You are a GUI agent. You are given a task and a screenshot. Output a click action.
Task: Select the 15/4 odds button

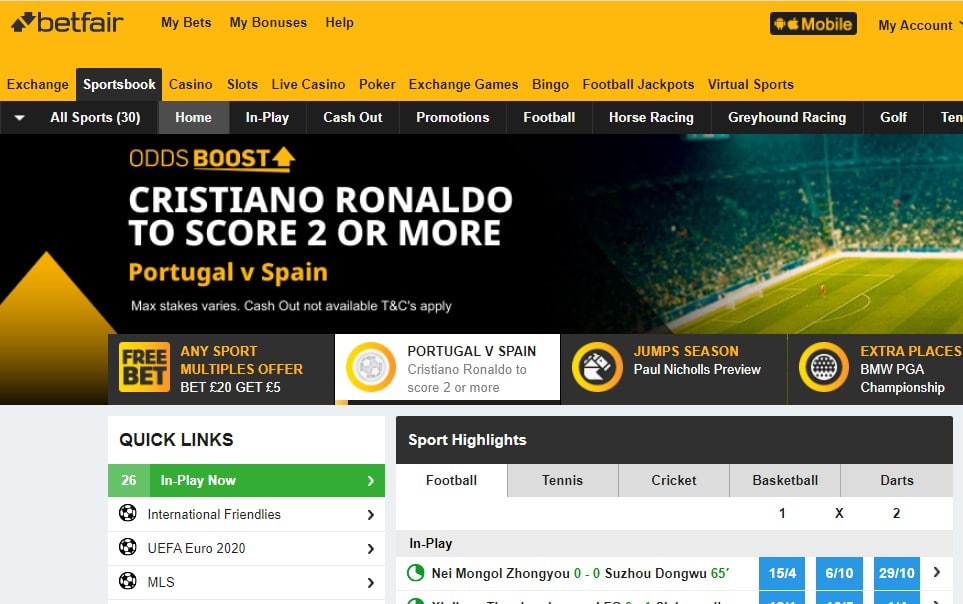[782, 573]
